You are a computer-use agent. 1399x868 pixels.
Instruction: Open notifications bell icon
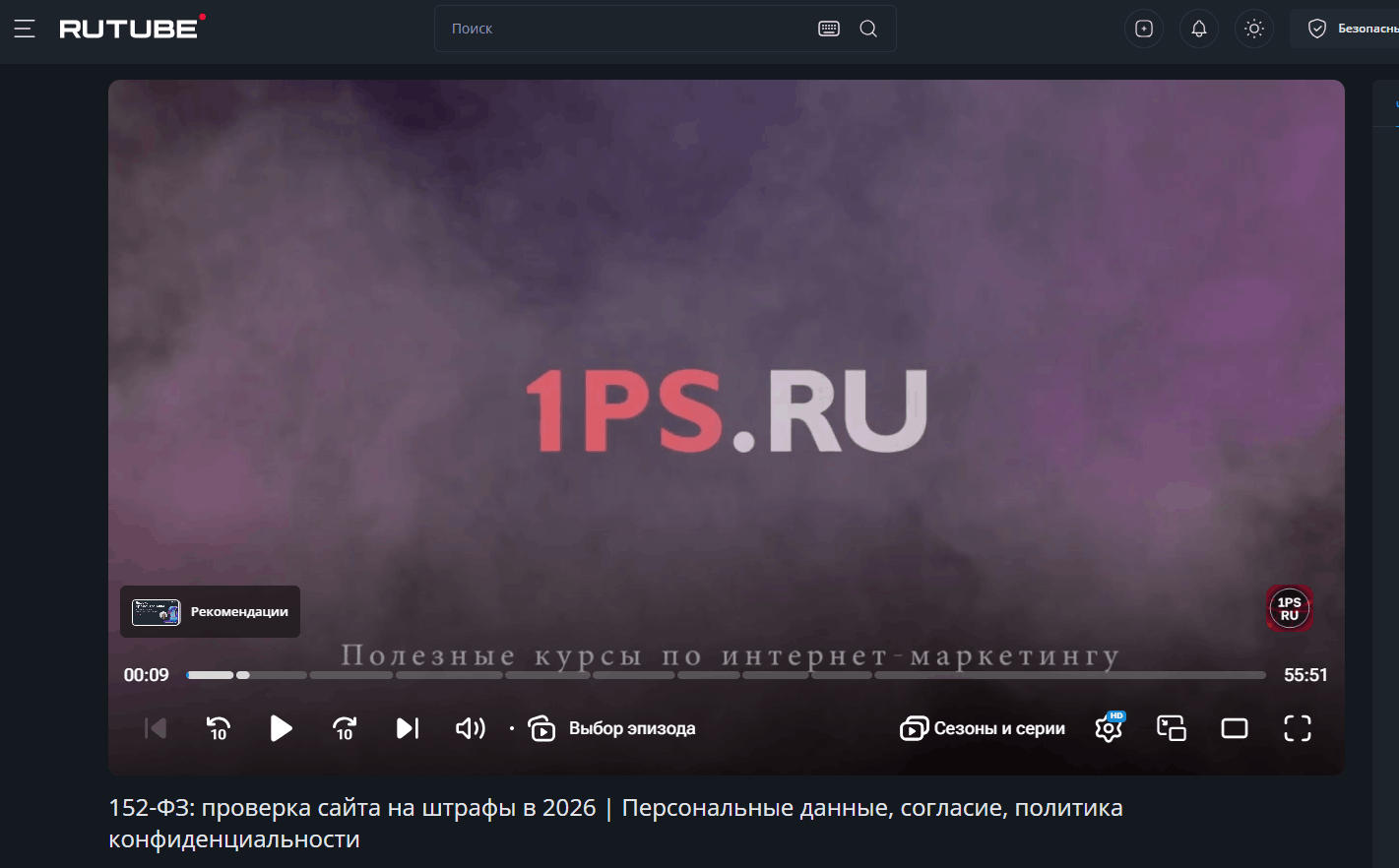click(x=1198, y=28)
